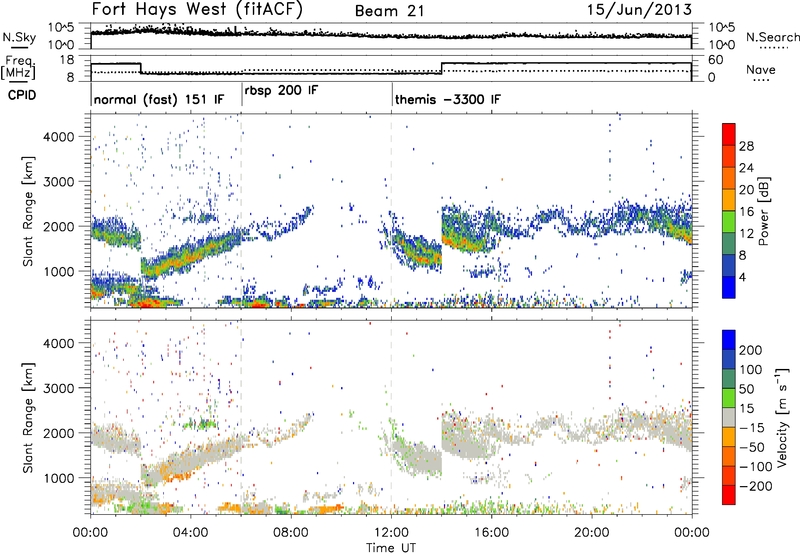Image resolution: width=800 pixels, height=554 pixels.
Task: Click the date '15/Jun/2013'
Action: (639, 10)
